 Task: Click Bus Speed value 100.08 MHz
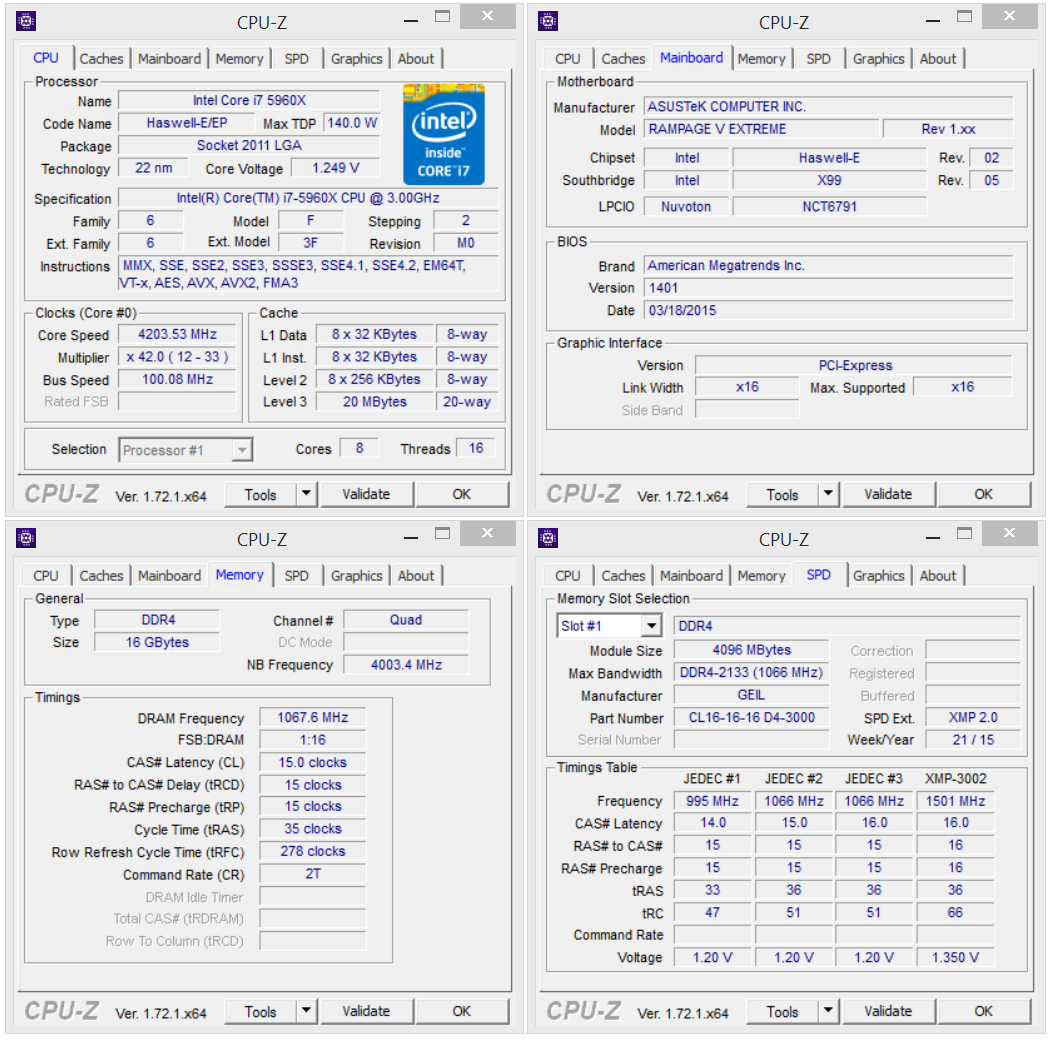[x=177, y=380]
